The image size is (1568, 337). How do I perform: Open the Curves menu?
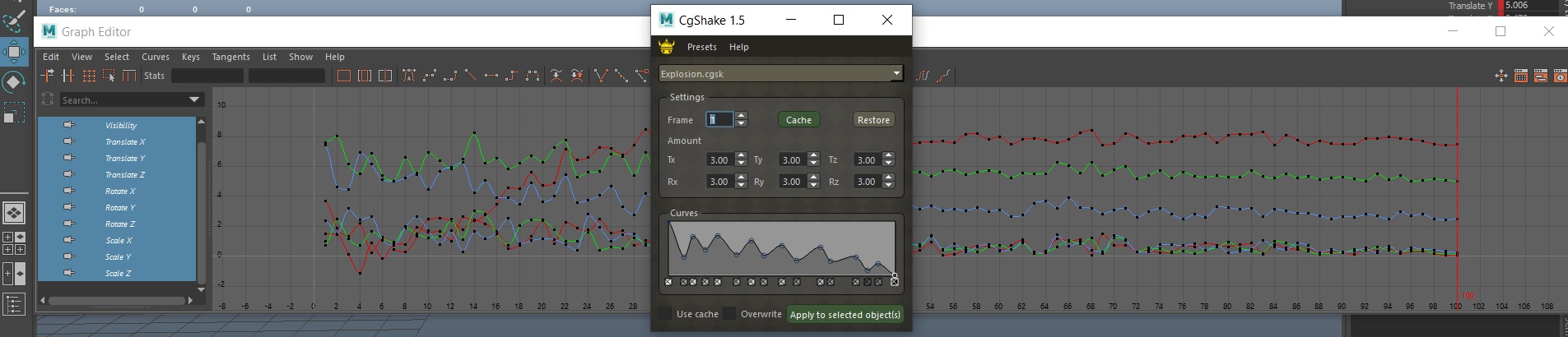pos(156,57)
